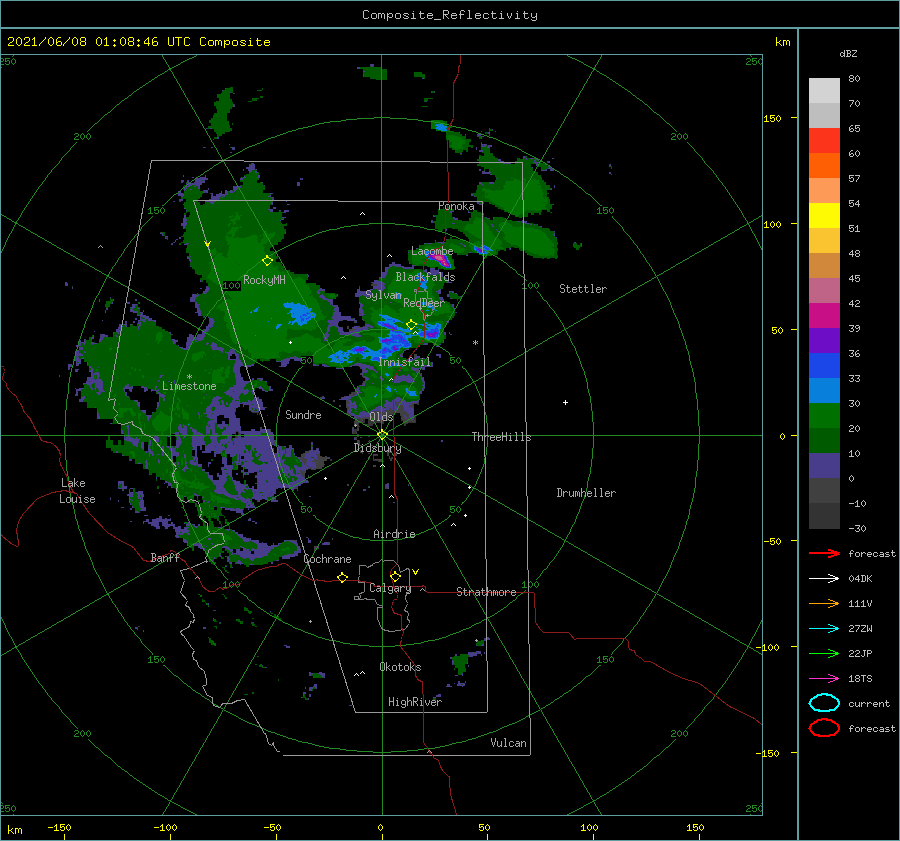900x841 pixels.
Task: Select the 54 dBZ yellow swatch
Action: 824,215
